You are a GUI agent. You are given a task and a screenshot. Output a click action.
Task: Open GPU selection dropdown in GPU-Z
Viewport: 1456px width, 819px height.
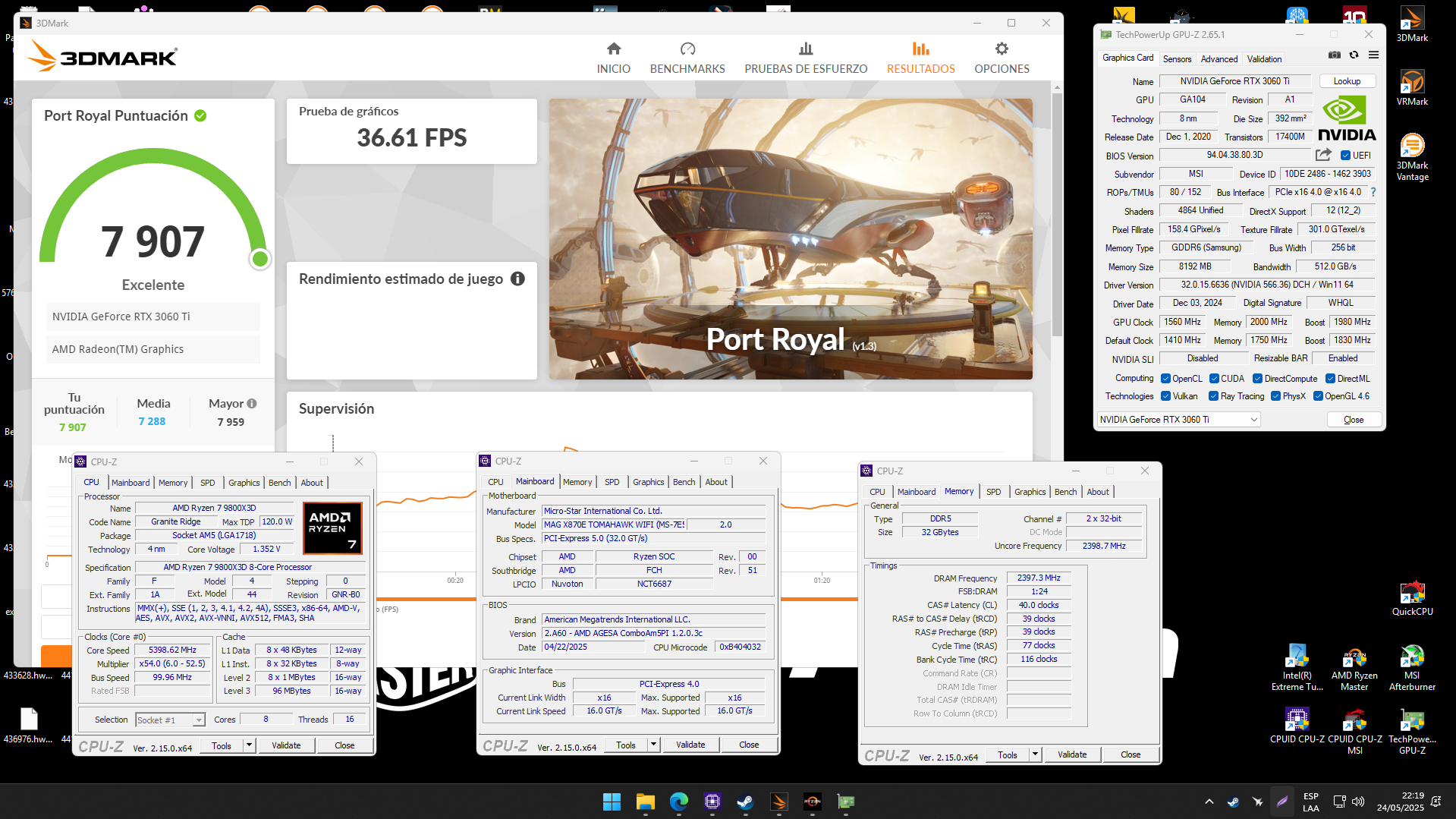coord(1179,420)
